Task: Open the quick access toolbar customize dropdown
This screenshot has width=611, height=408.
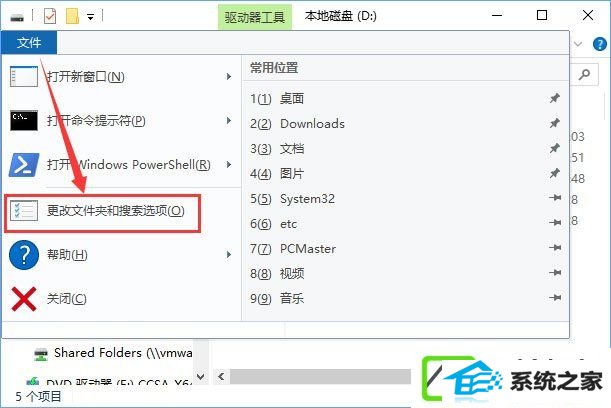Action: tap(90, 17)
